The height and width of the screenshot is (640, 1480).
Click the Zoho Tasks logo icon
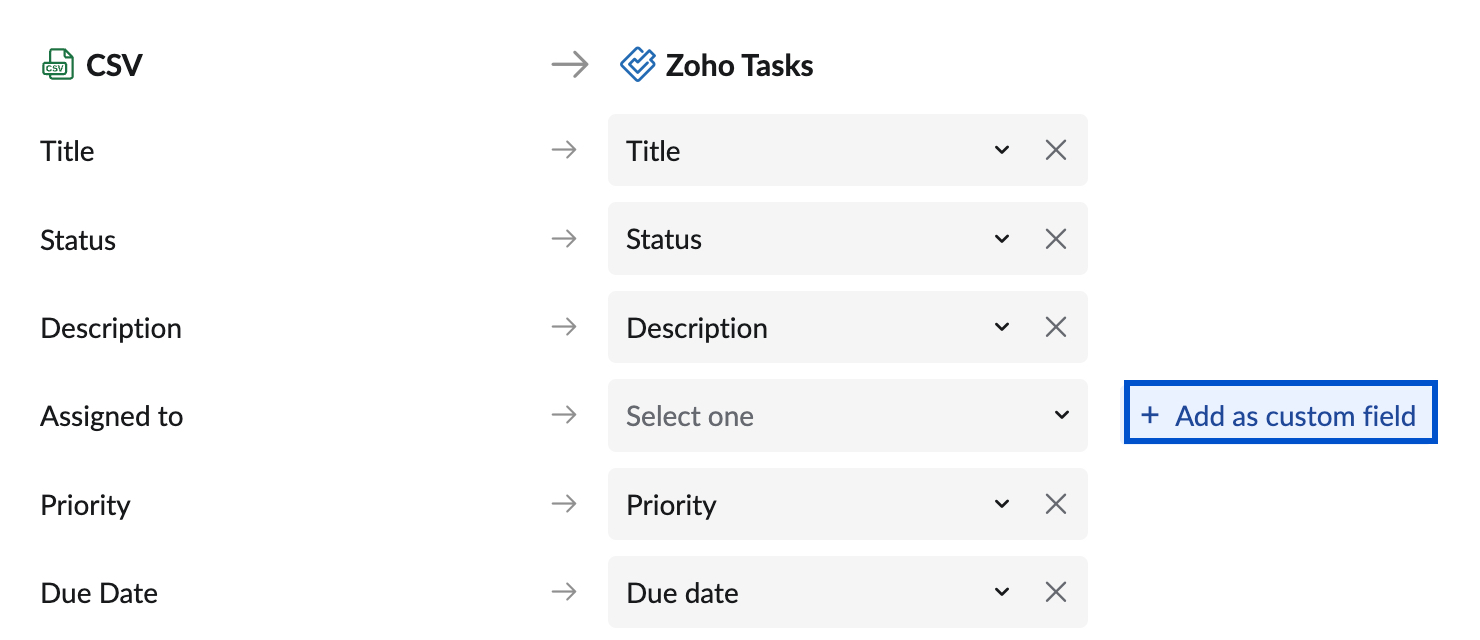(x=637, y=66)
